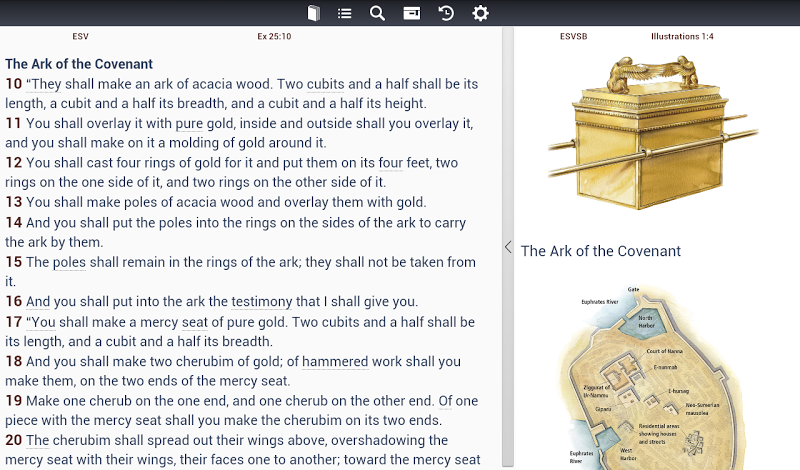This screenshot has height=470, width=800.
Task: Tap verse number 13
Action: click(14, 202)
